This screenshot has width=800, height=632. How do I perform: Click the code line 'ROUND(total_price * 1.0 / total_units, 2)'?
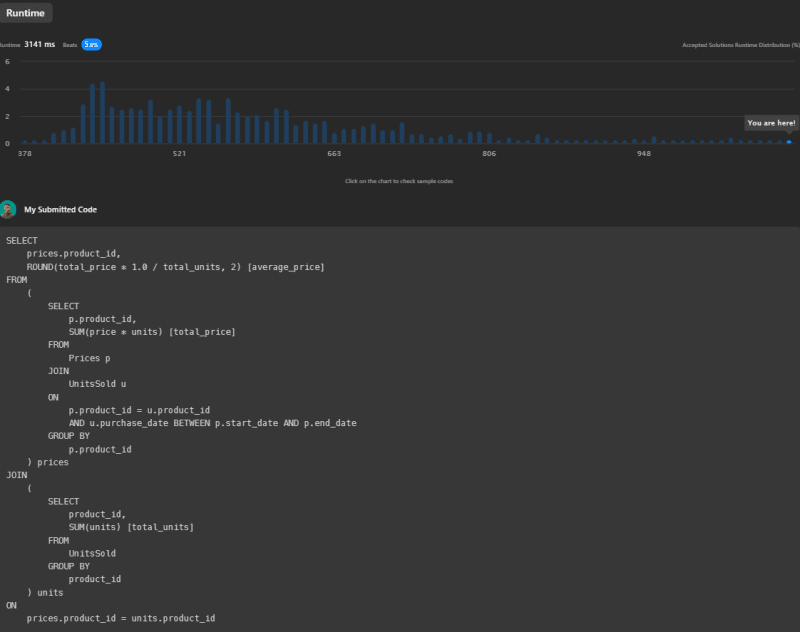click(x=134, y=267)
